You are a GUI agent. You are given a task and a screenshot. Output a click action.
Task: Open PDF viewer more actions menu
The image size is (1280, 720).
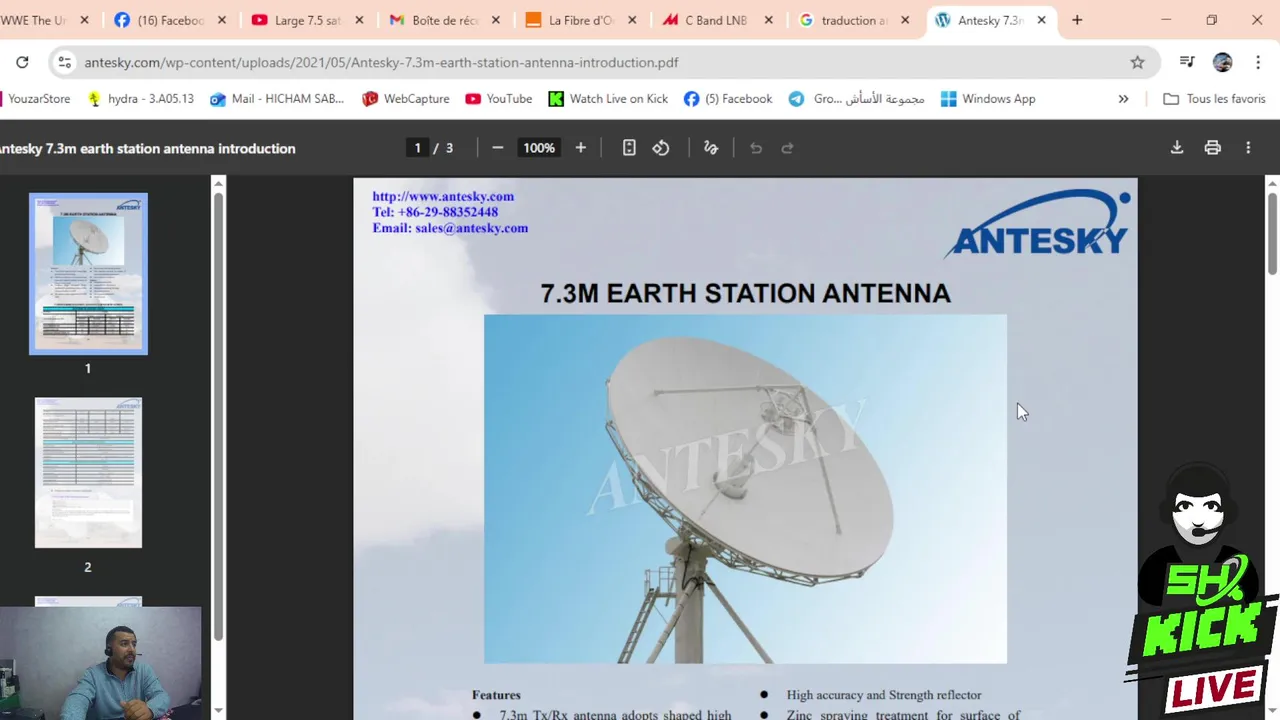(1248, 148)
